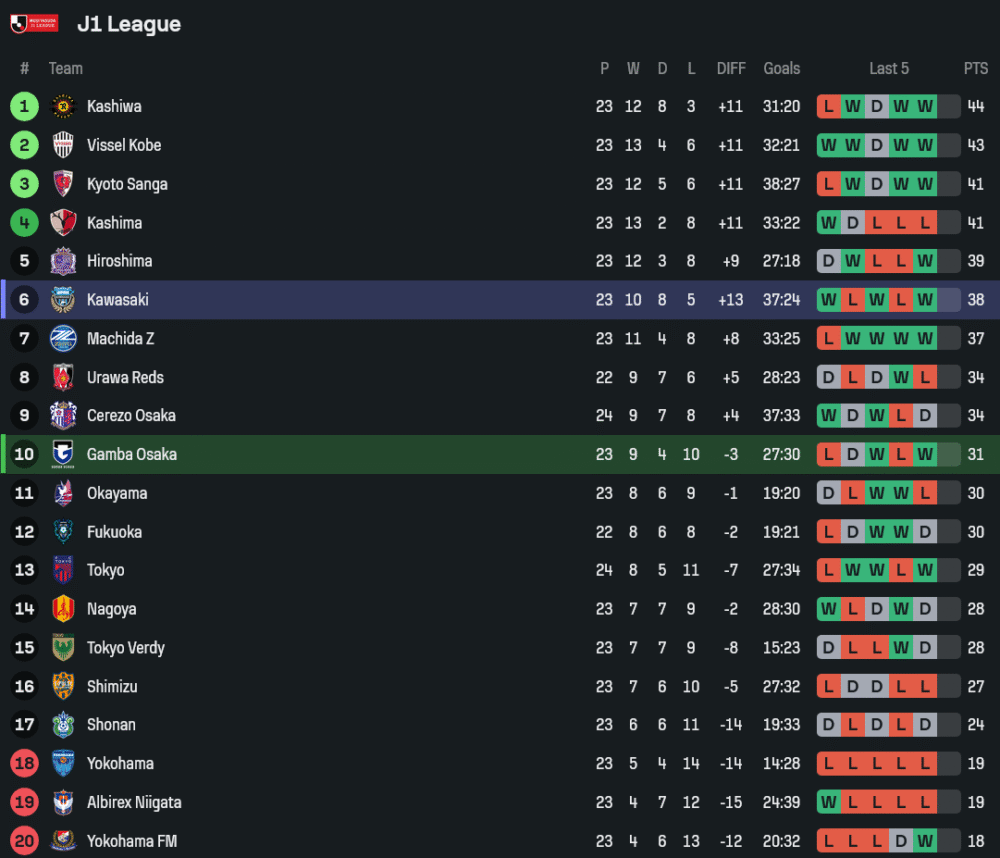This screenshot has height=858, width=1000.
Task: Click Hiroshima's most recent win result box
Action: [x=925, y=261]
